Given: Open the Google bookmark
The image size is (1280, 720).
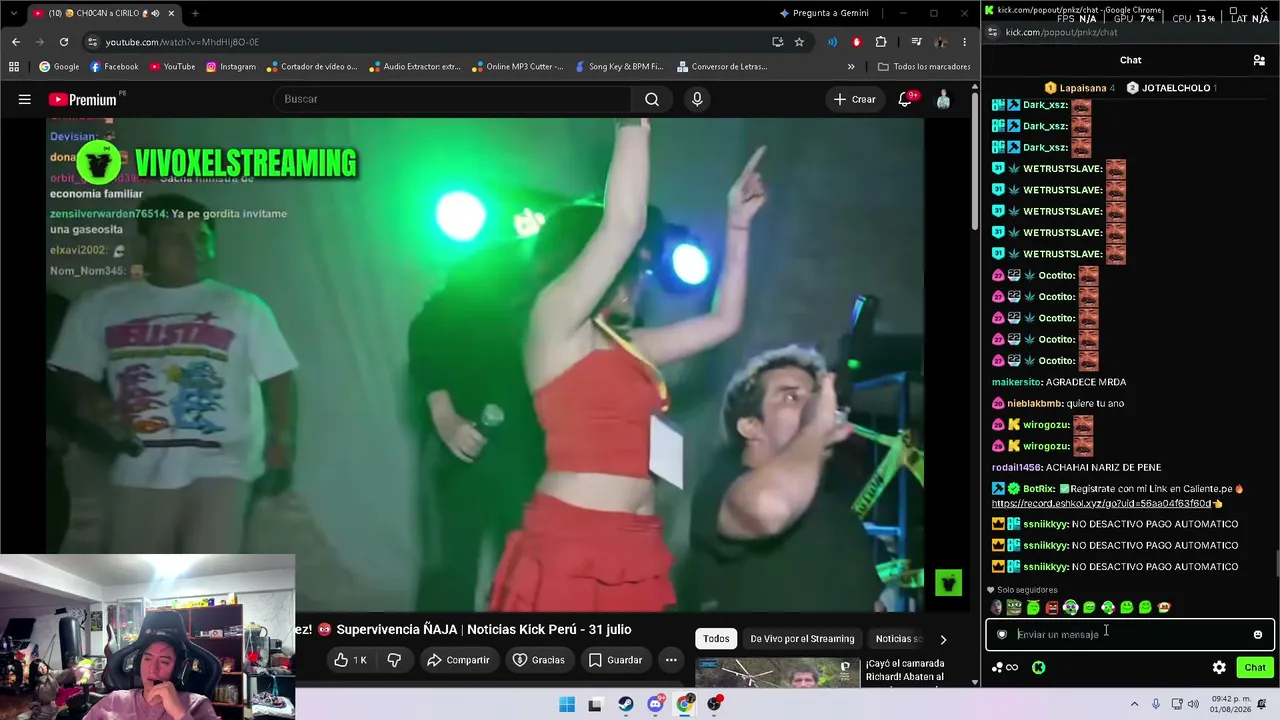Looking at the screenshot, I should pos(59,67).
